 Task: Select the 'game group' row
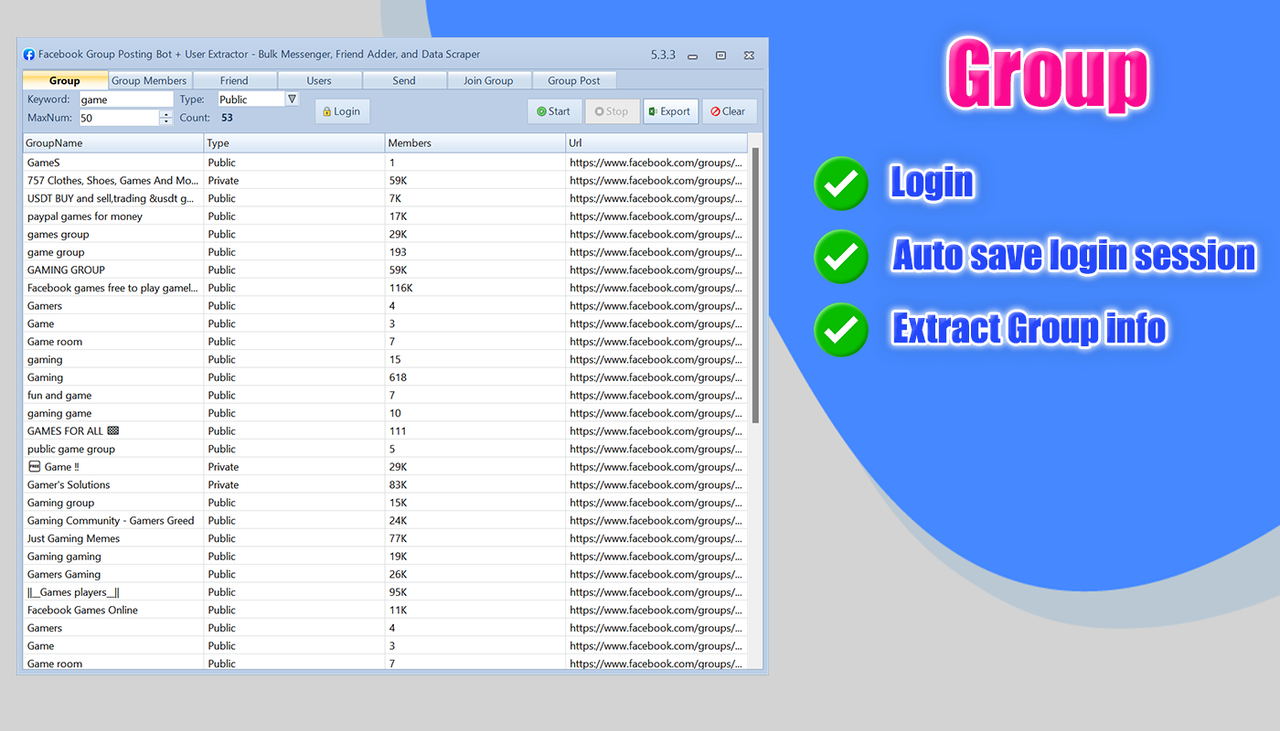click(385, 252)
